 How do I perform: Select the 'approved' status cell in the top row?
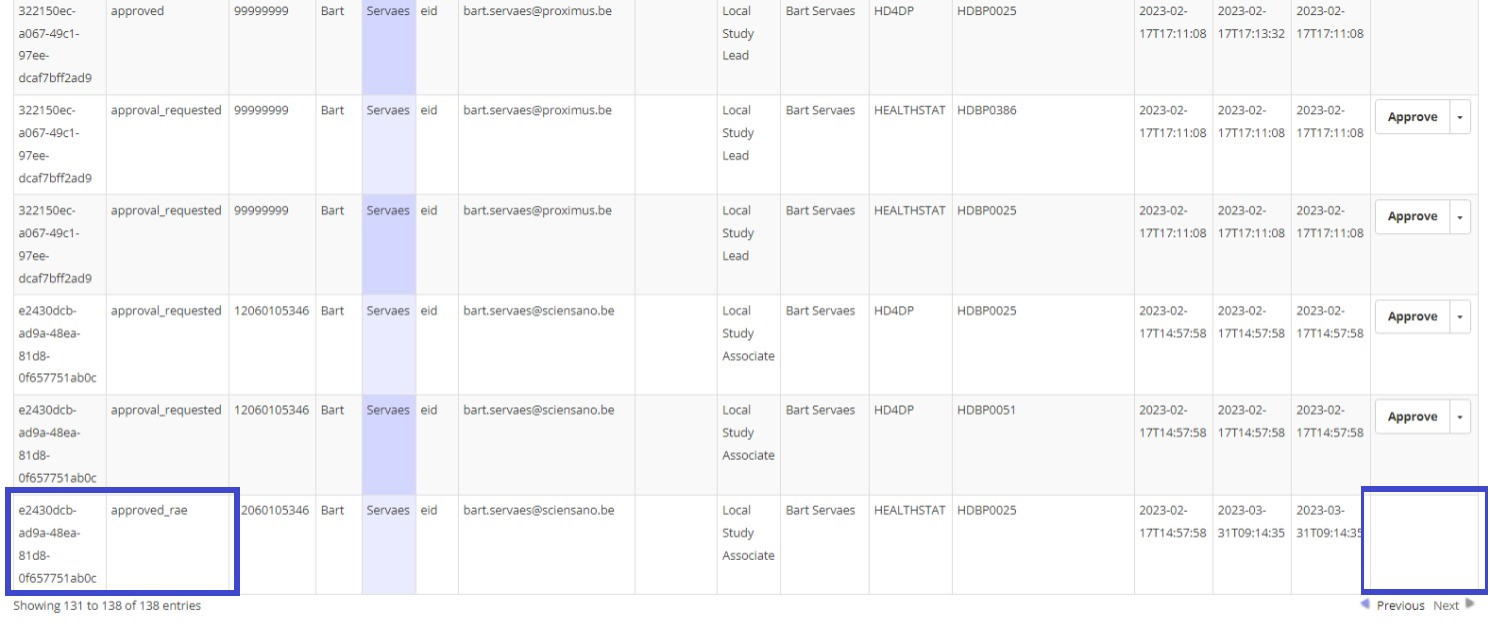[x=137, y=11]
